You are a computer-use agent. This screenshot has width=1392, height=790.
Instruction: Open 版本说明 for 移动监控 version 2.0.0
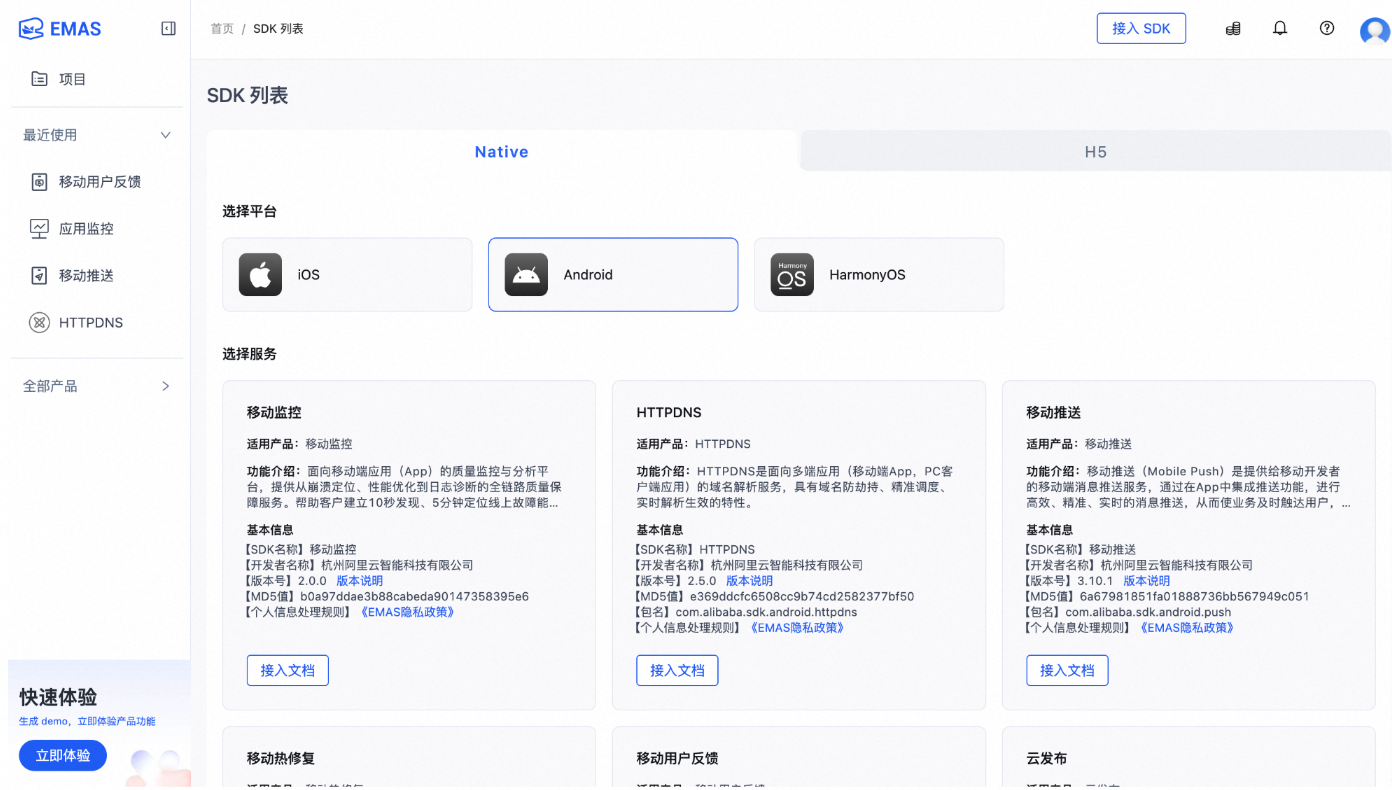(x=359, y=581)
